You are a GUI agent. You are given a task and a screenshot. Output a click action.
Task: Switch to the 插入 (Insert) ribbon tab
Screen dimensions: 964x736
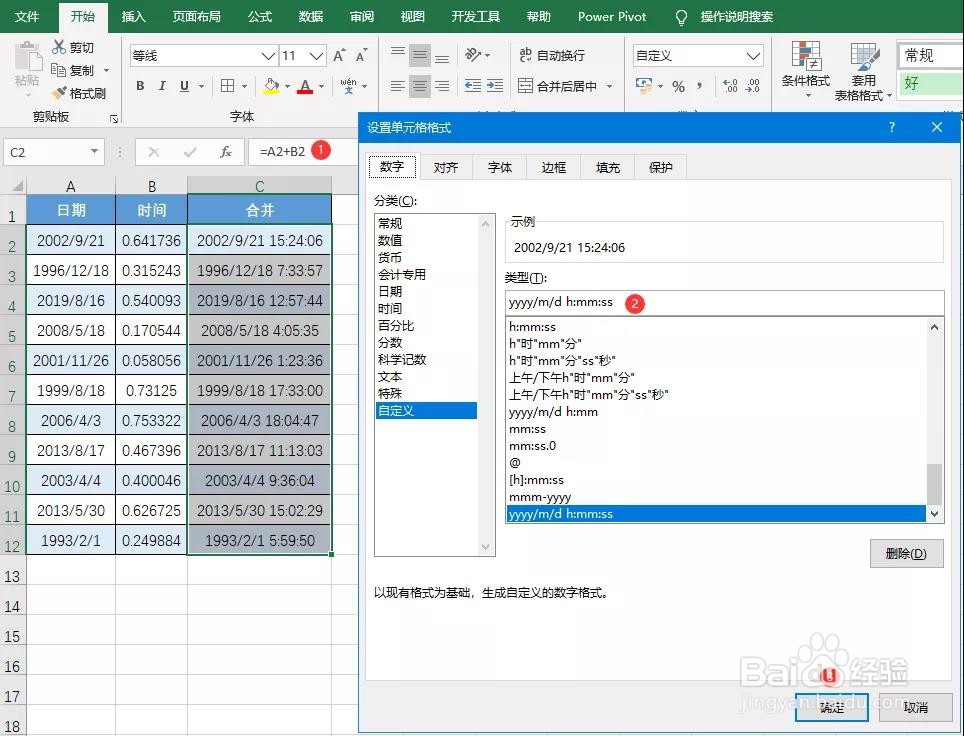pyautogui.click(x=133, y=17)
